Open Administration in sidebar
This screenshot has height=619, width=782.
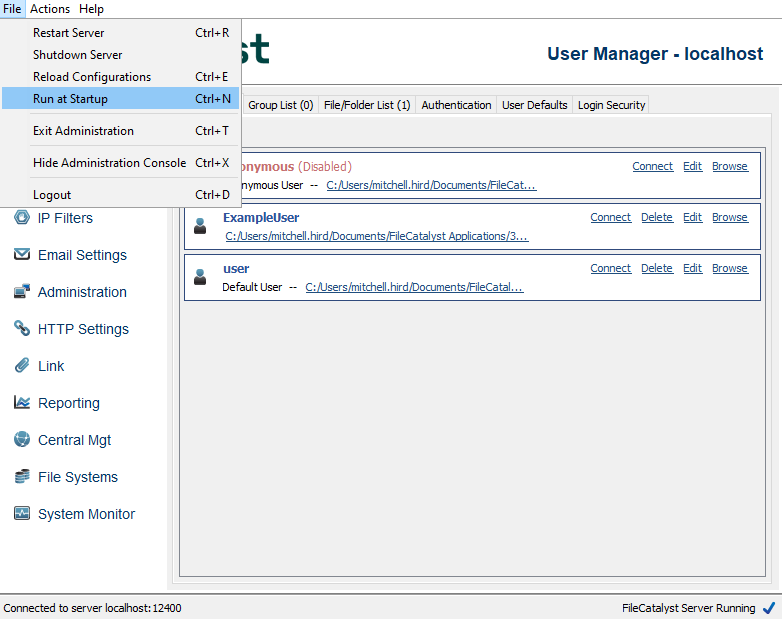coord(82,292)
